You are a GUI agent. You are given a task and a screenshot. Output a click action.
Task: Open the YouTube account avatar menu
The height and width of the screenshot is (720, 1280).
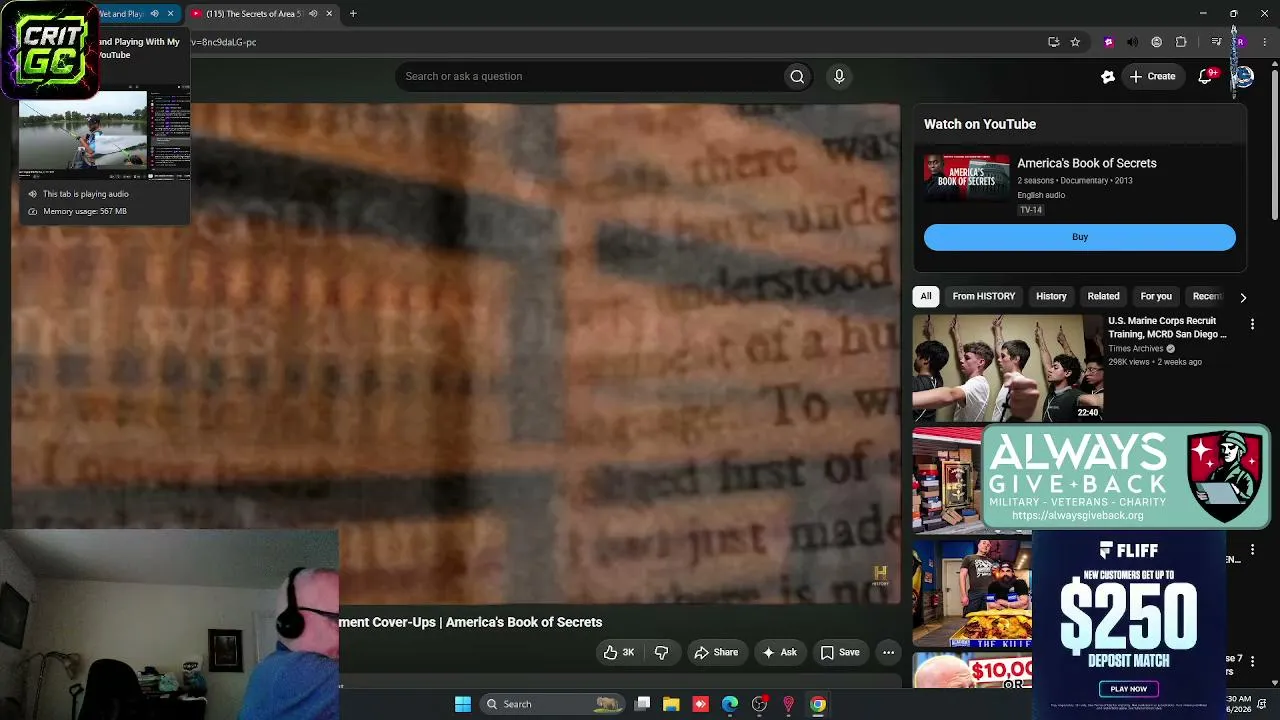[x=1243, y=76]
